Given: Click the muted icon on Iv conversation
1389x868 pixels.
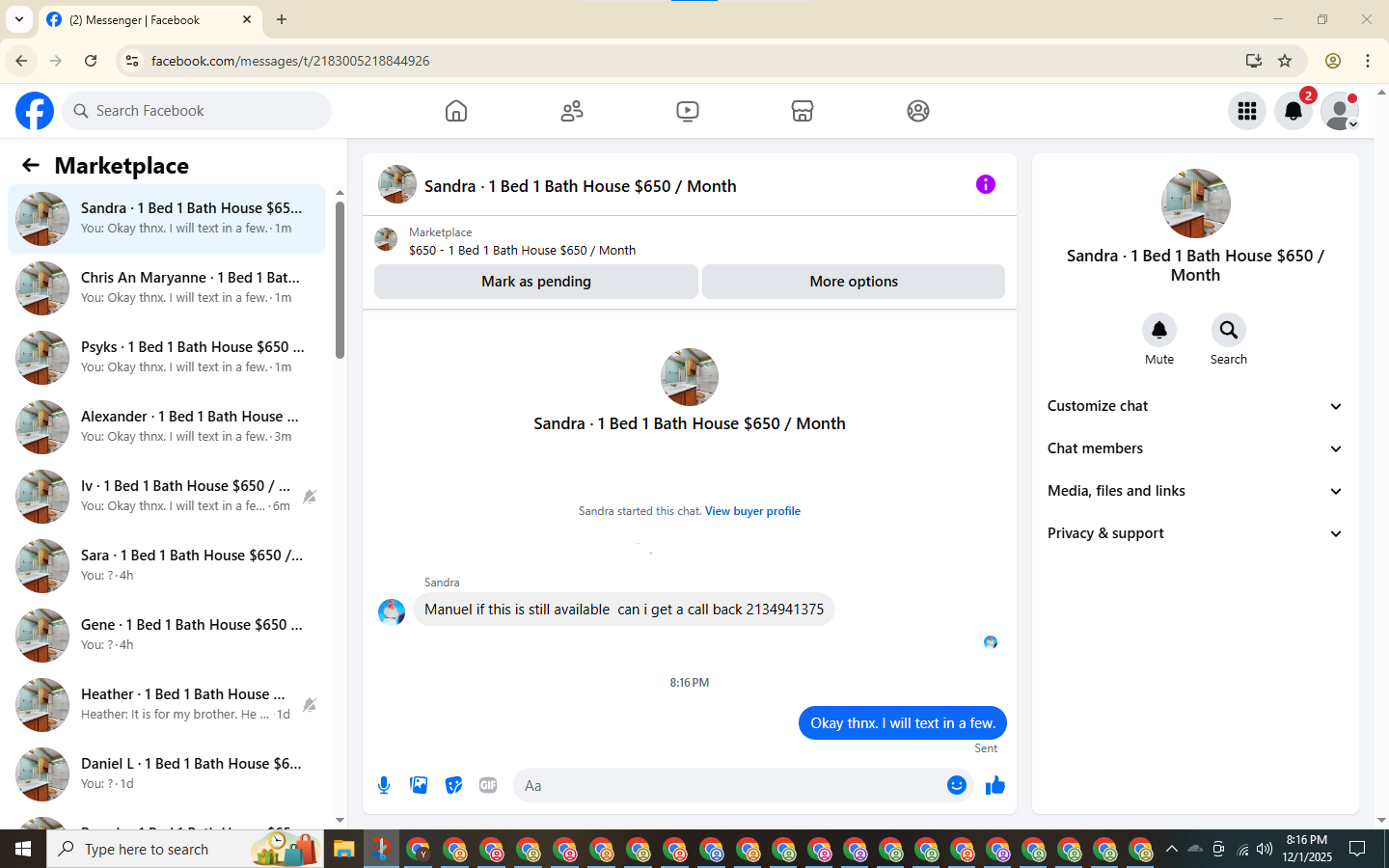Looking at the screenshot, I should pos(310,497).
